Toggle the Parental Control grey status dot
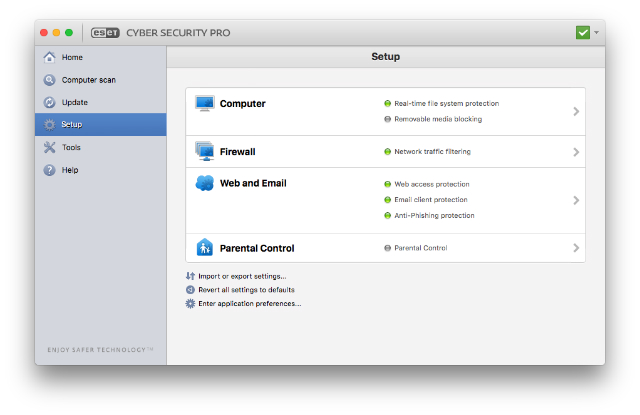 point(387,248)
